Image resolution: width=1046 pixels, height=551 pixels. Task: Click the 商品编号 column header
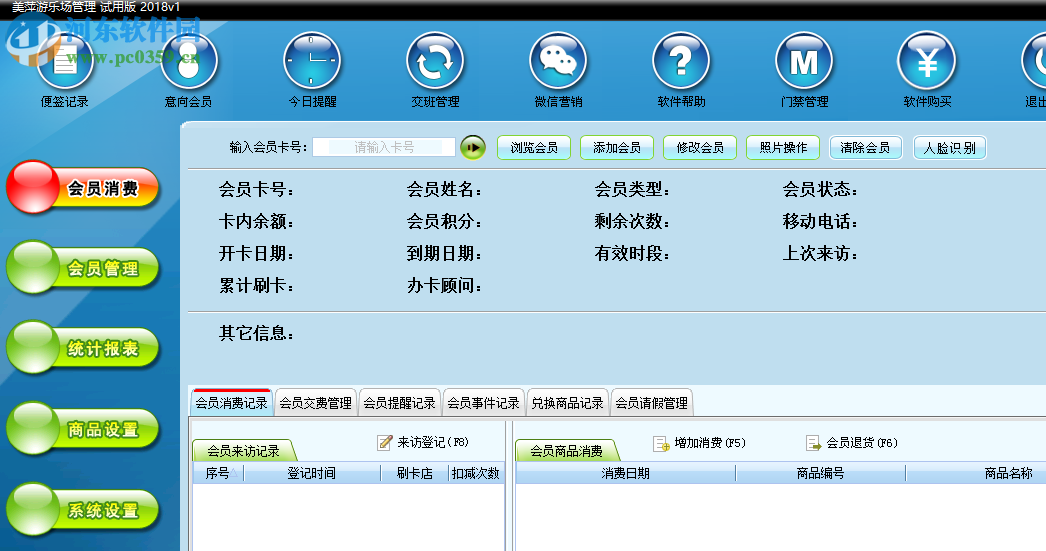tap(821, 473)
